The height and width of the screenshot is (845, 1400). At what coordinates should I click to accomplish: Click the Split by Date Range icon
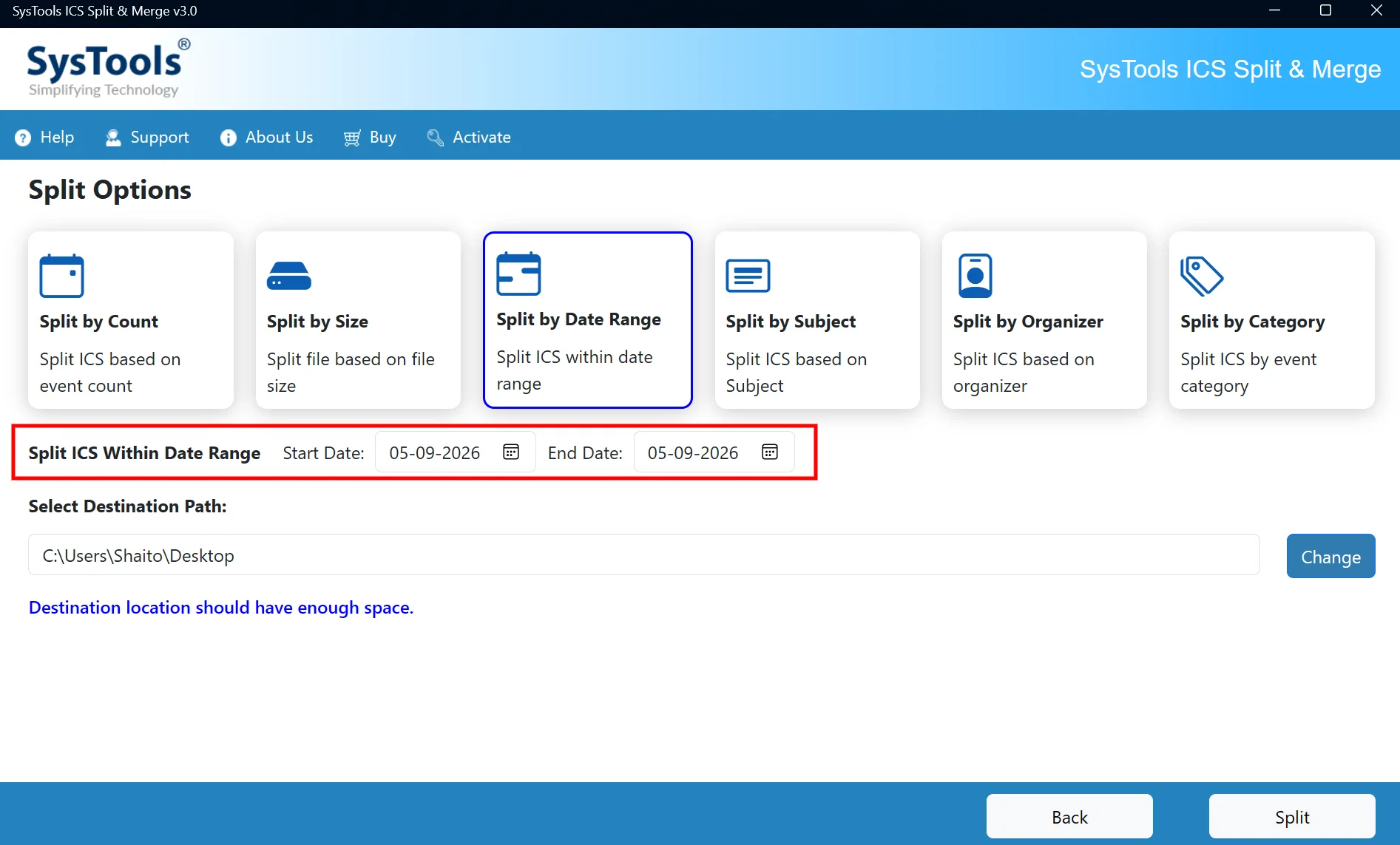coord(518,274)
